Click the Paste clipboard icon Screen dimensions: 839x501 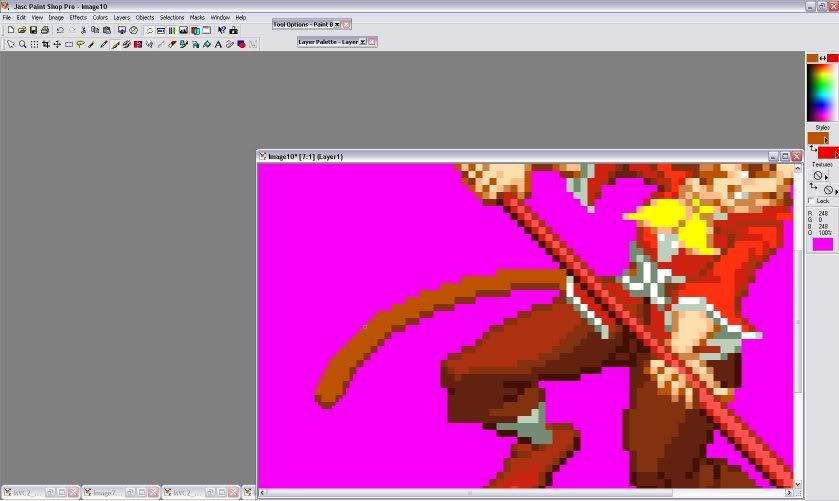(x=106, y=30)
